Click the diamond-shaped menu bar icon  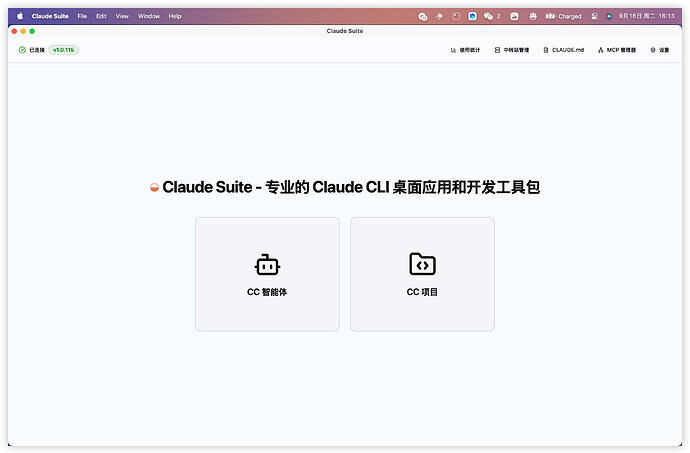(x=439, y=16)
